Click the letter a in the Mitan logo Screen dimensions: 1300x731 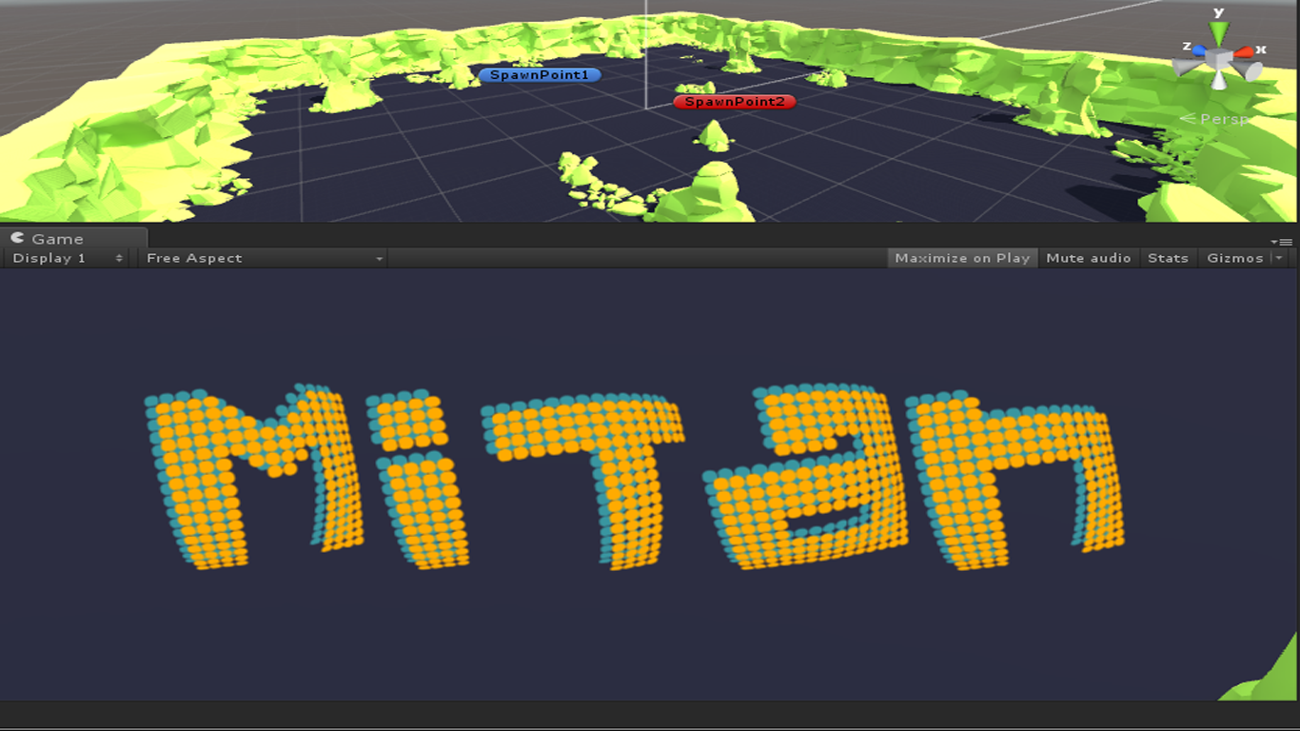(808, 480)
